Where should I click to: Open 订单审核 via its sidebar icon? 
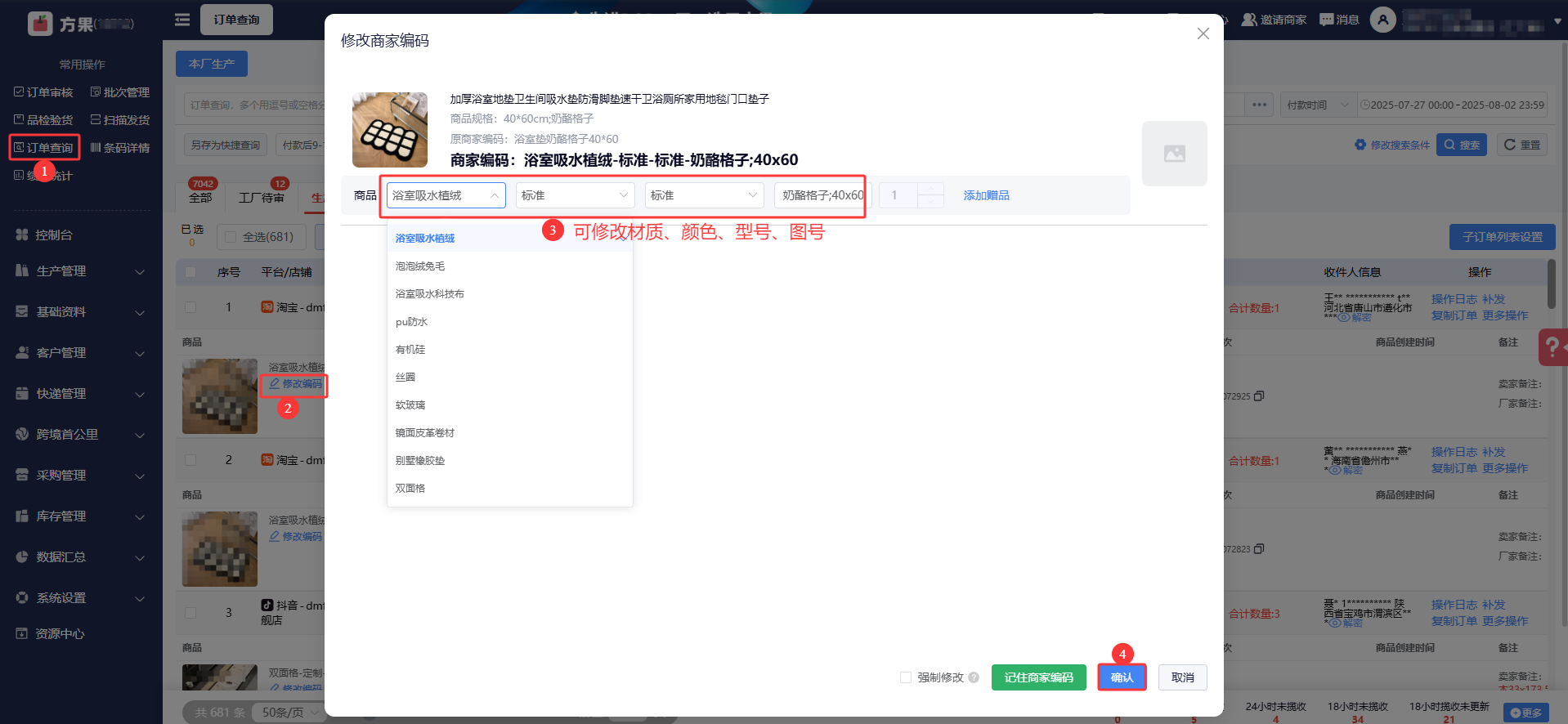[19, 92]
